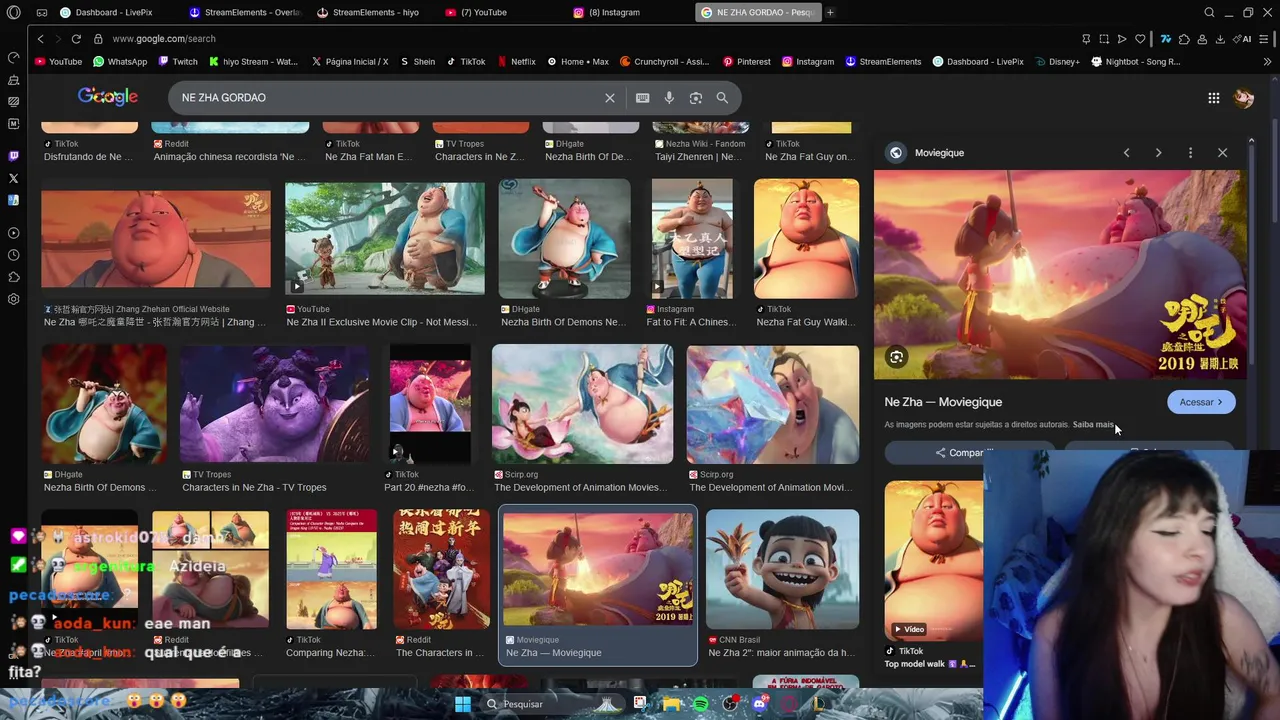The height and width of the screenshot is (720, 1280).
Task: Open a new browser tab
Action: point(830,13)
